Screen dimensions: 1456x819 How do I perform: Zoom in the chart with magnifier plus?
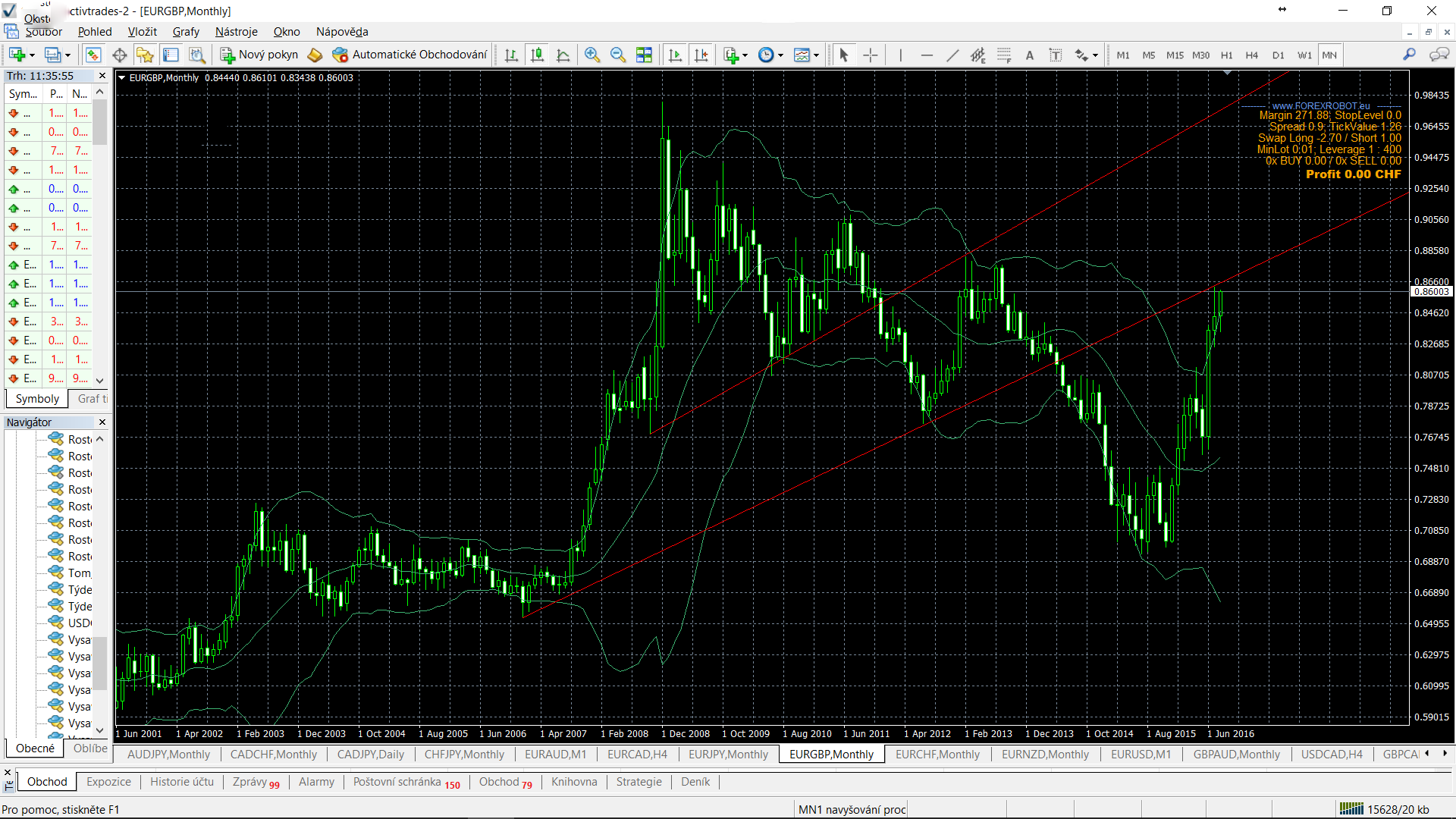coord(592,55)
